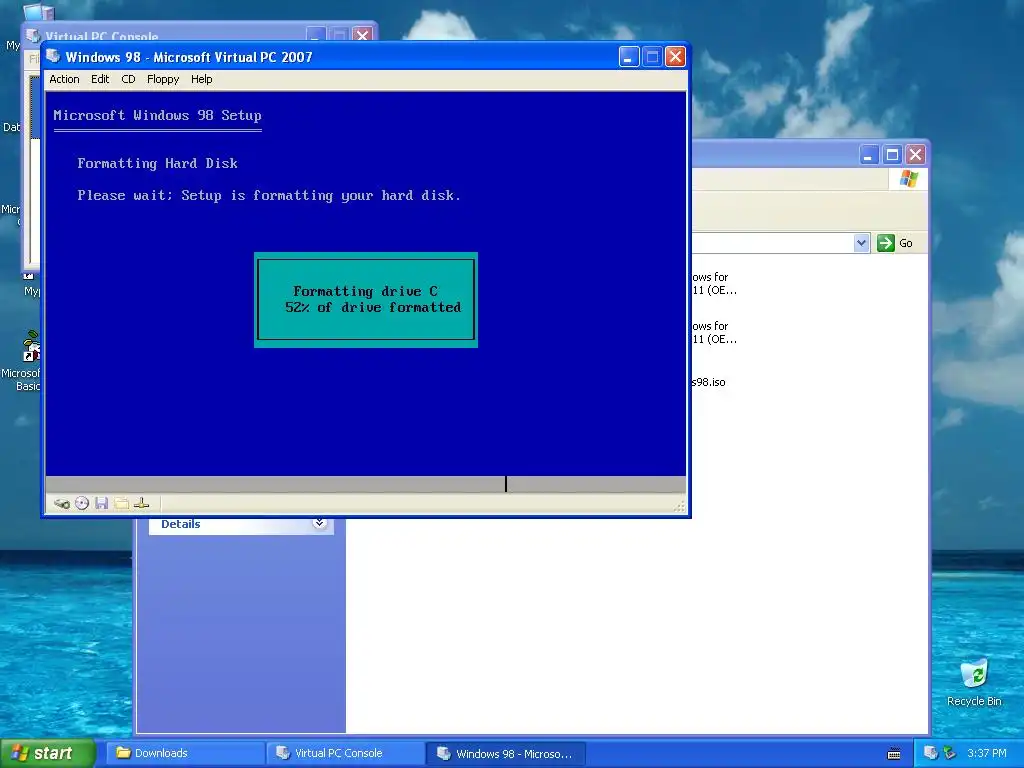Image resolution: width=1024 pixels, height=768 pixels.
Task: Open the address bar dropdown arrow
Action: [861, 243]
